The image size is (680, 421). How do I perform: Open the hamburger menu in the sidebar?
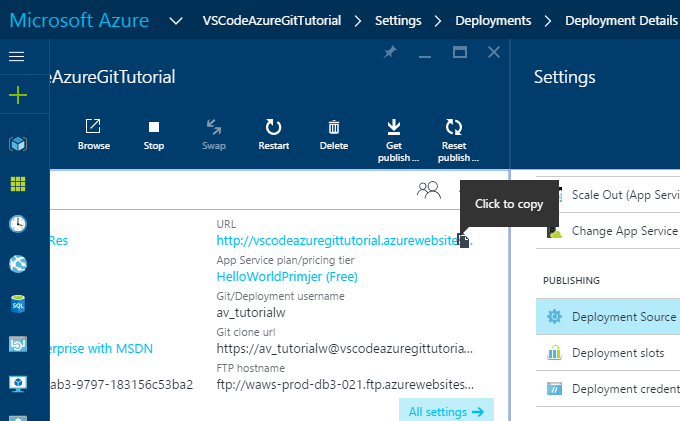[16, 56]
